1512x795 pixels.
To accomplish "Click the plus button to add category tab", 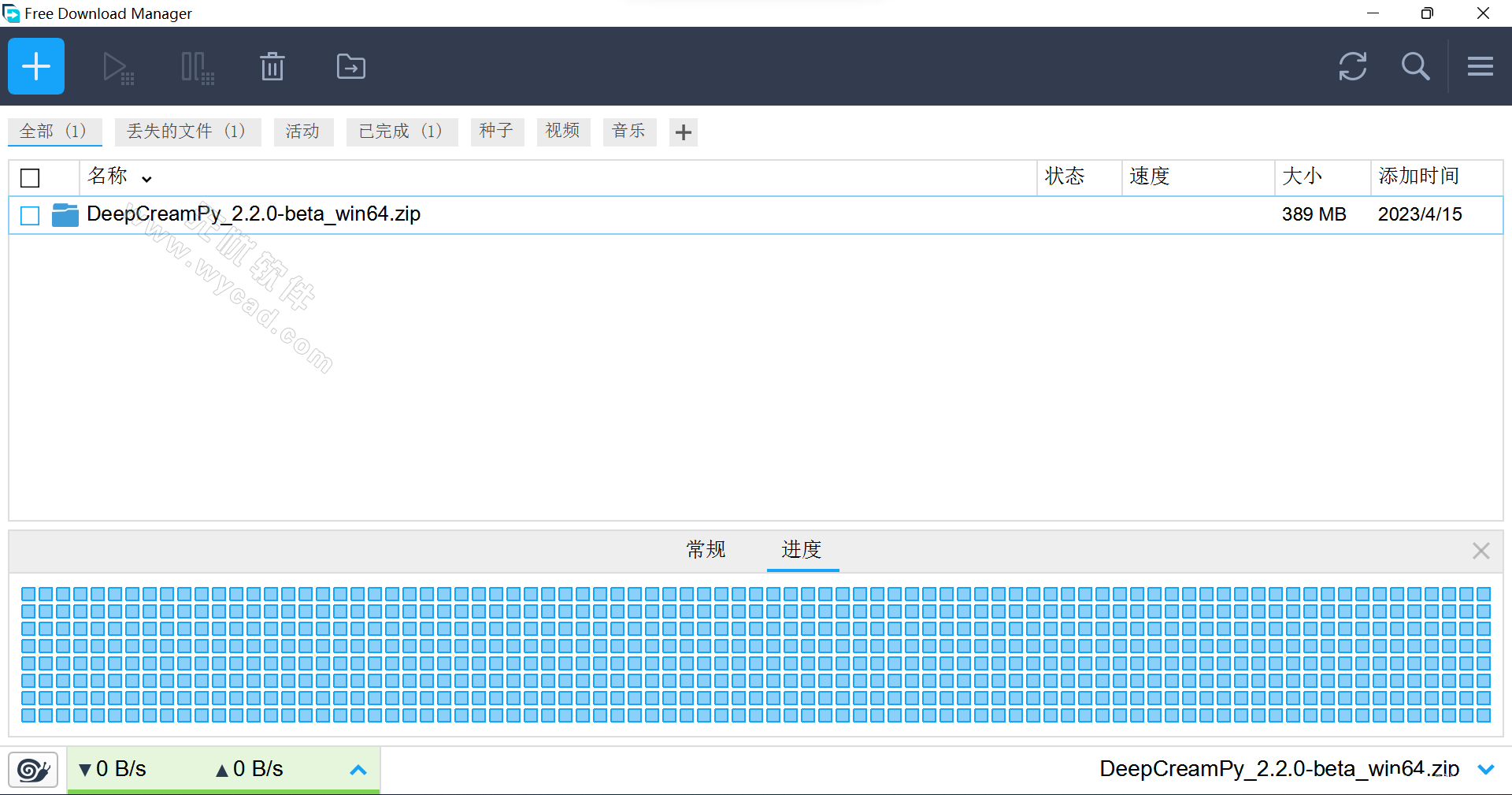I will pyautogui.click(x=682, y=132).
